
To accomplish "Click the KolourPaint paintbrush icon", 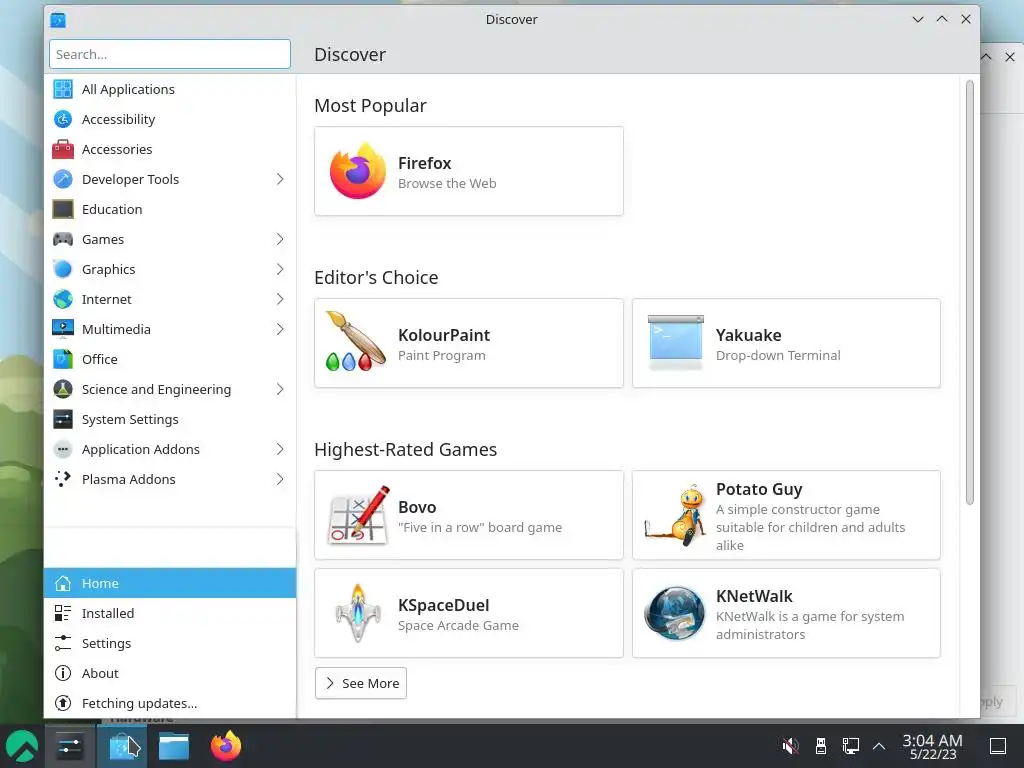I will click(x=356, y=342).
